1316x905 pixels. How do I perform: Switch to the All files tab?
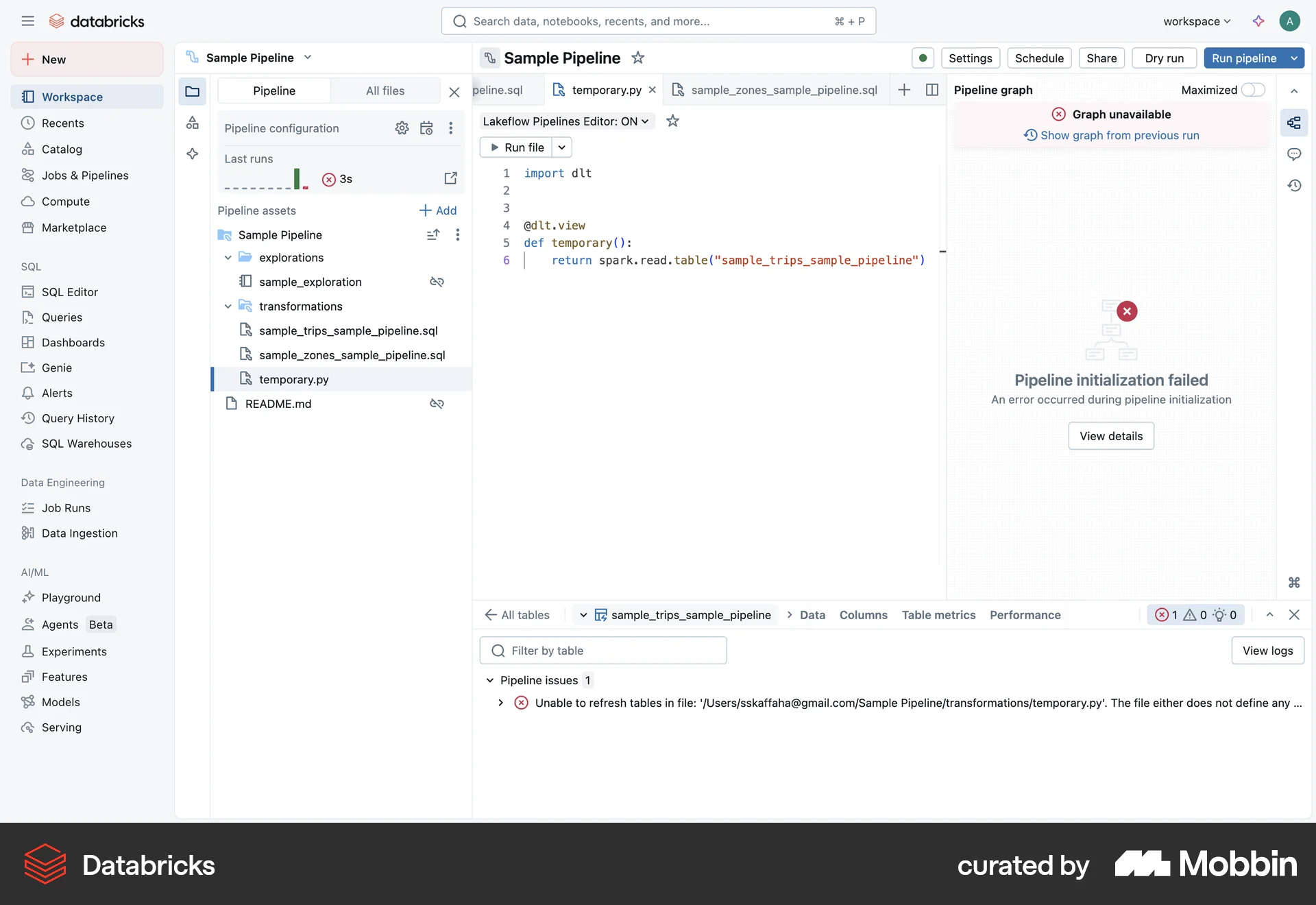385,90
